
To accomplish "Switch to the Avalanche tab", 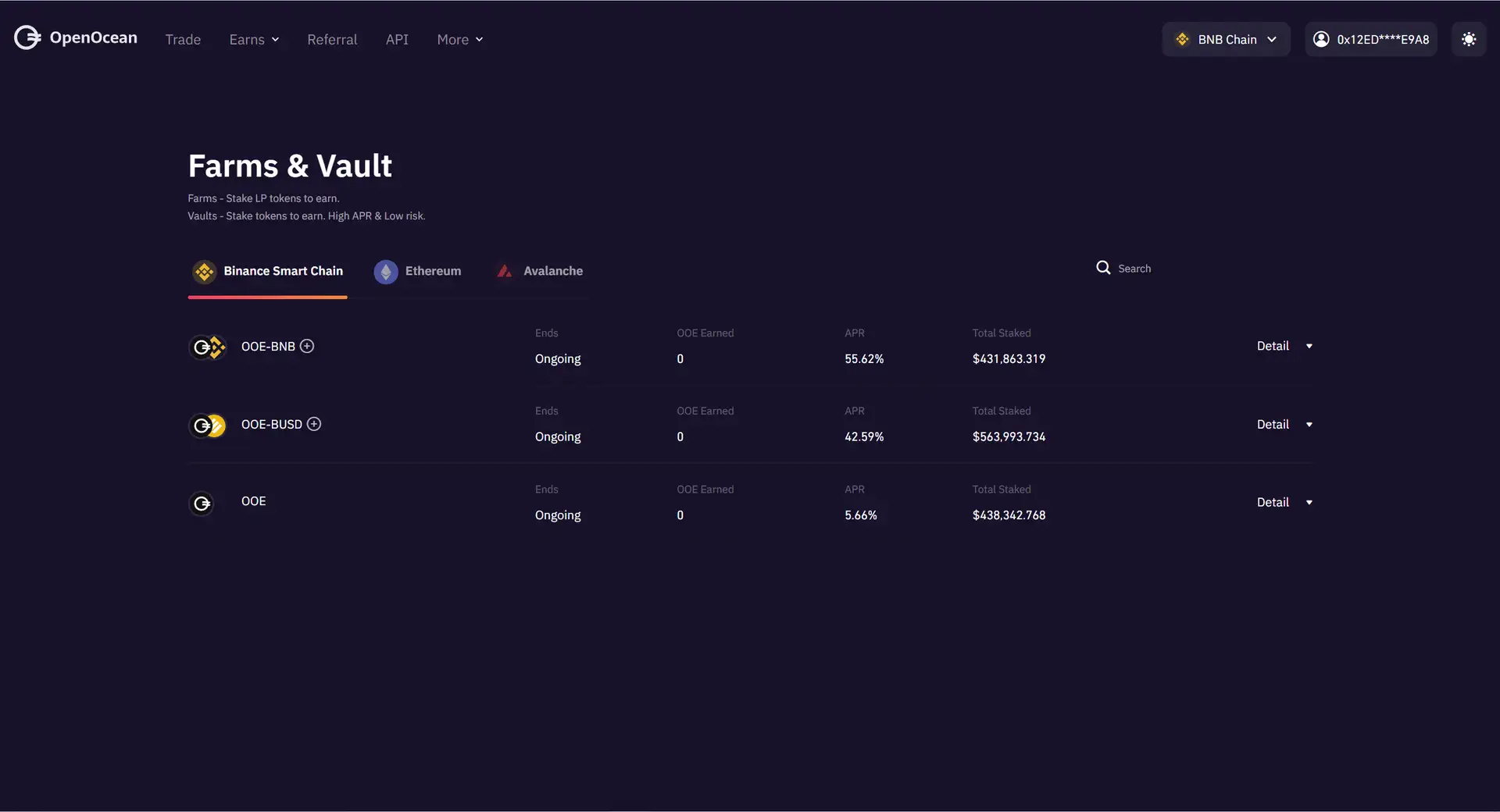I will (x=540, y=271).
